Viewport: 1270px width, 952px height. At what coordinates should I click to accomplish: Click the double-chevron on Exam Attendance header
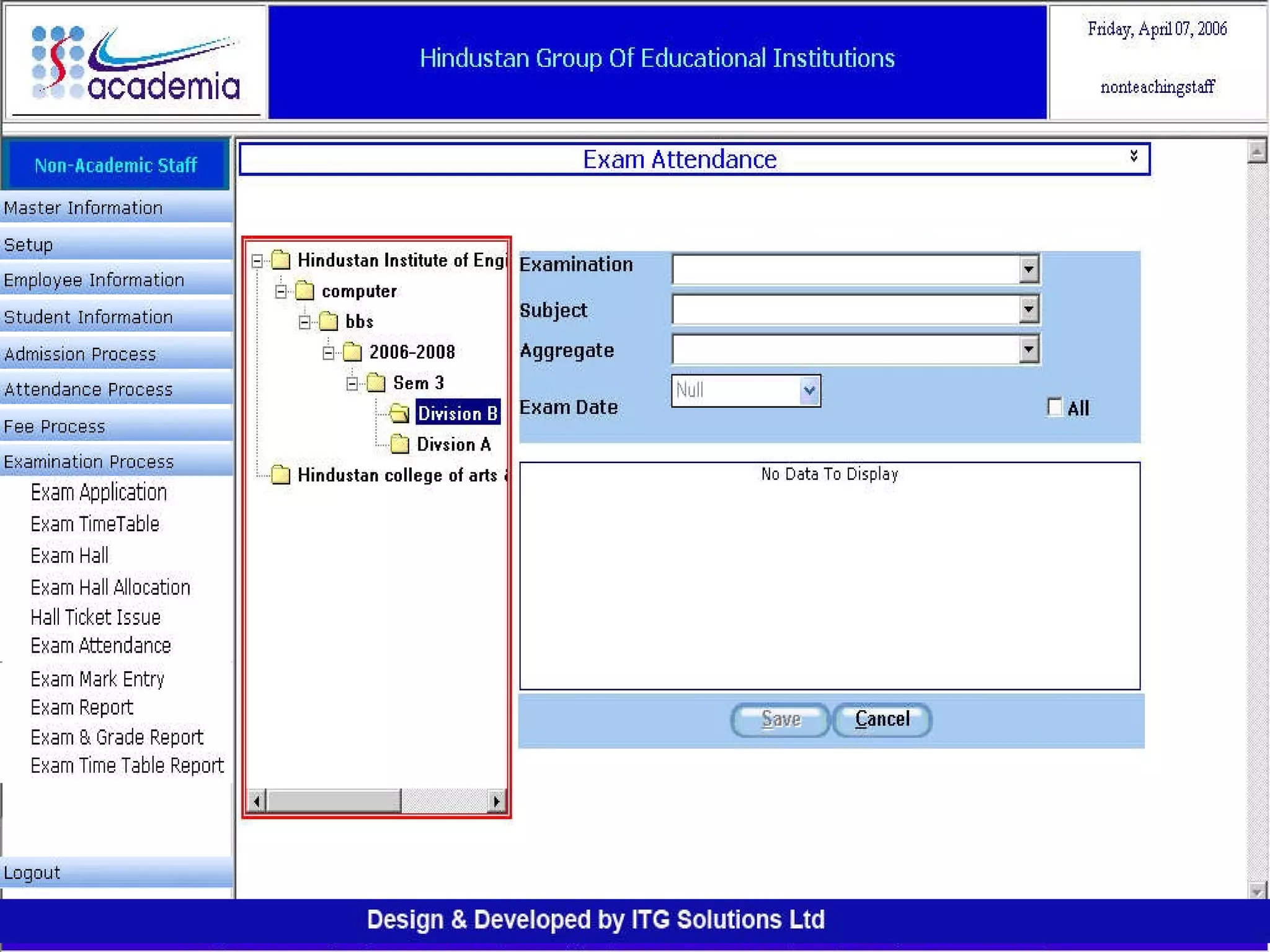point(1134,156)
